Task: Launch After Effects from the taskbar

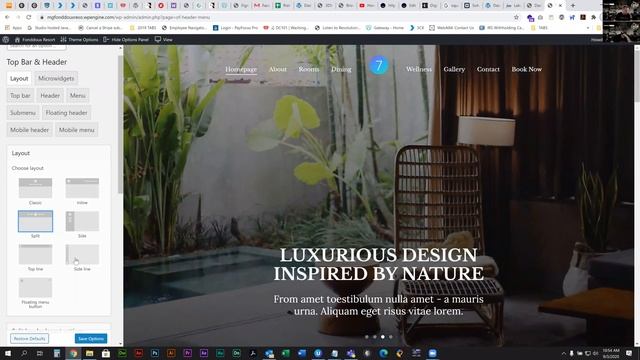Action: (204, 353)
